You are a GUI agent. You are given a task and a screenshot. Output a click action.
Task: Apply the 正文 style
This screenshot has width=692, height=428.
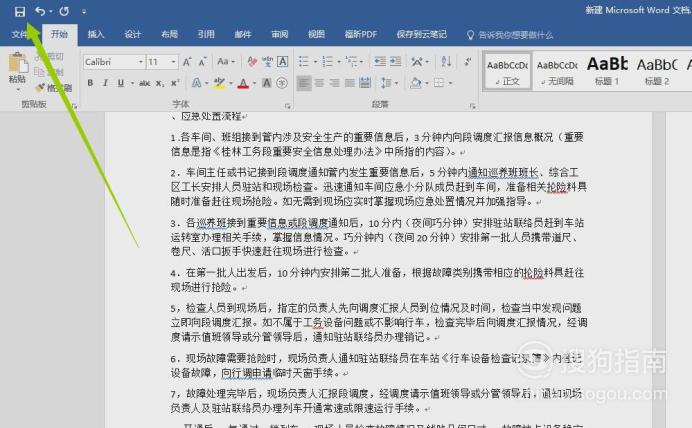pos(507,71)
